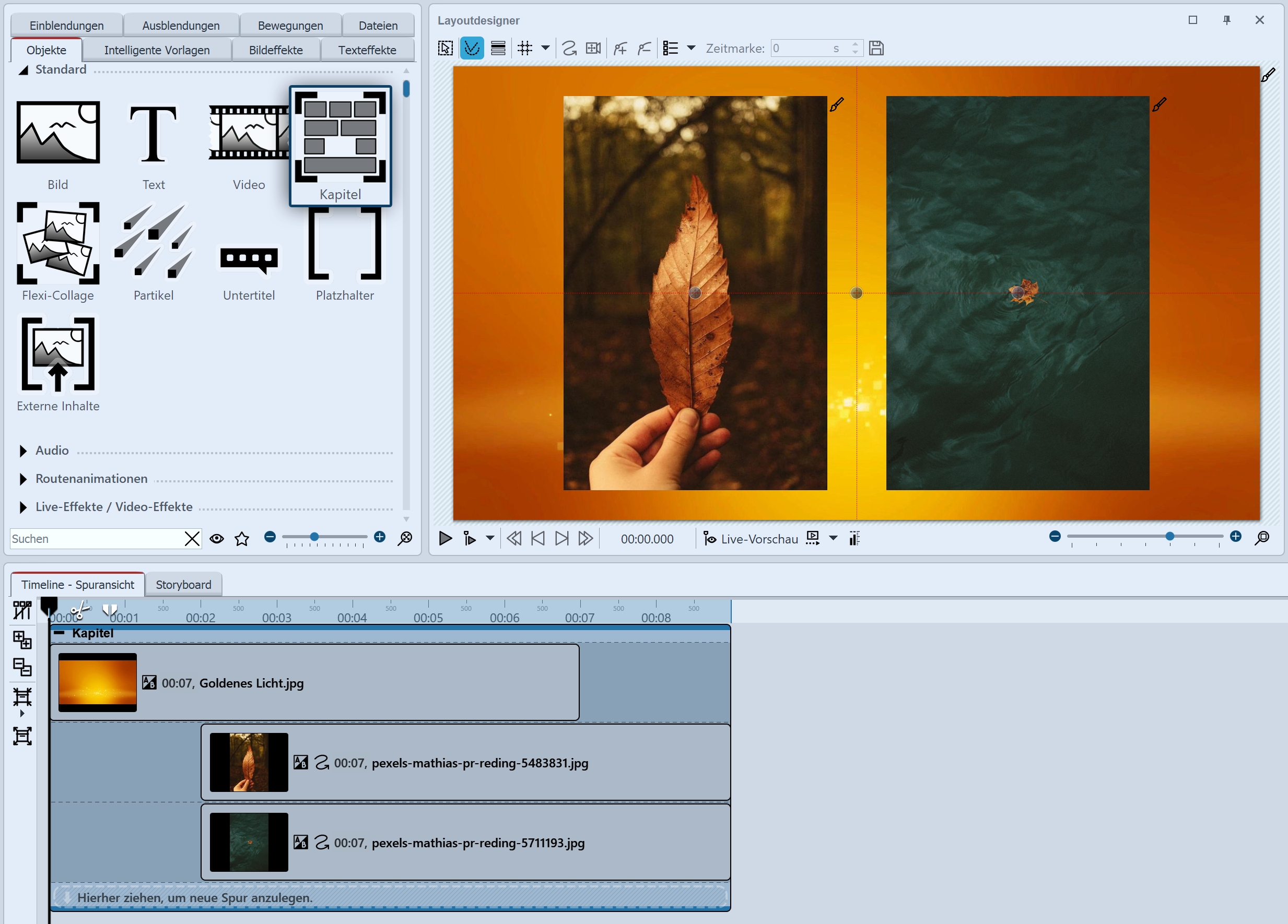This screenshot has width=1288, height=924.
Task: Toggle the favorites star icon
Action: point(242,538)
